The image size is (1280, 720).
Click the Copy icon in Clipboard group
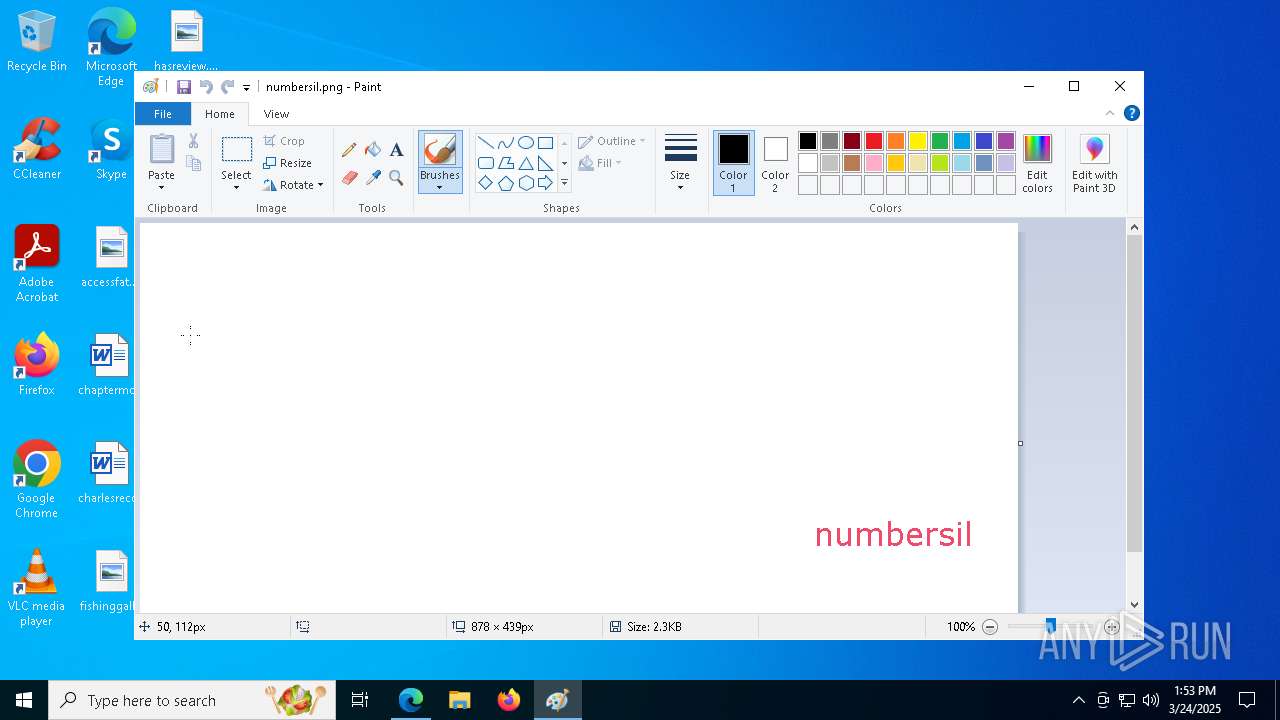pos(193,163)
